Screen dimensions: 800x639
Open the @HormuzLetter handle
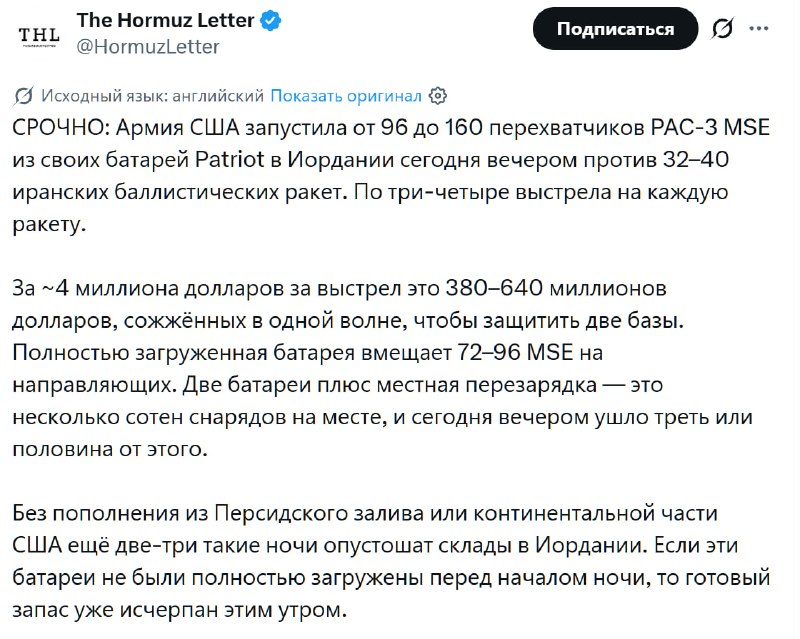point(148,47)
